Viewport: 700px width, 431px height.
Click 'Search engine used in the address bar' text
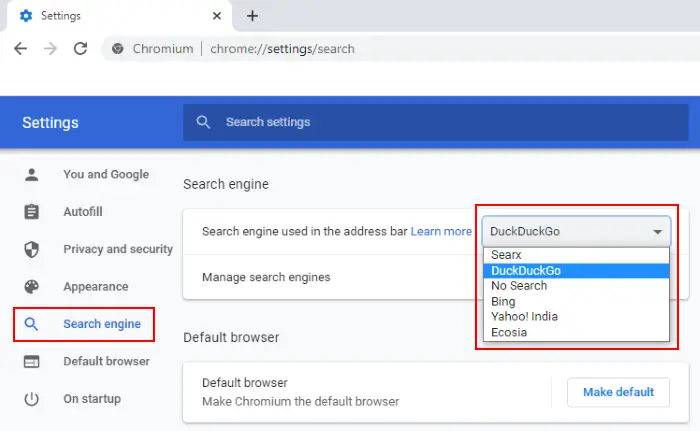pos(304,231)
